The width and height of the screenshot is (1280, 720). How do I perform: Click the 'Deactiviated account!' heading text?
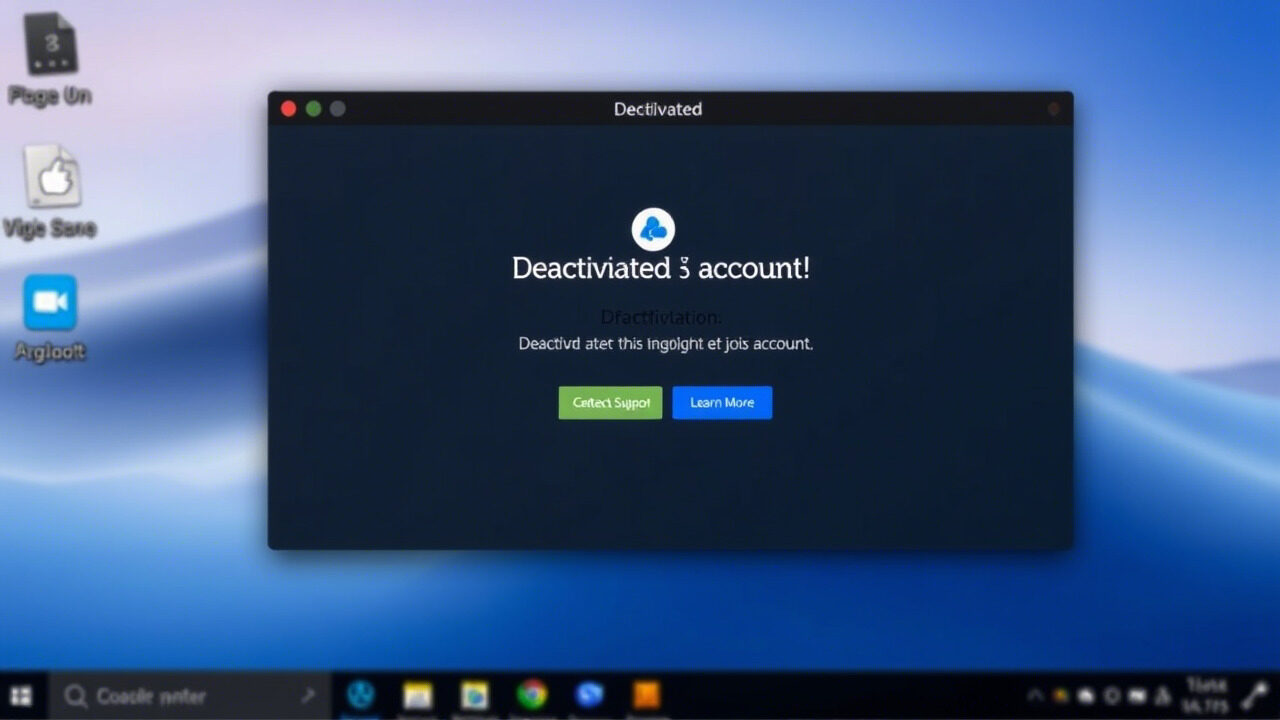point(661,268)
